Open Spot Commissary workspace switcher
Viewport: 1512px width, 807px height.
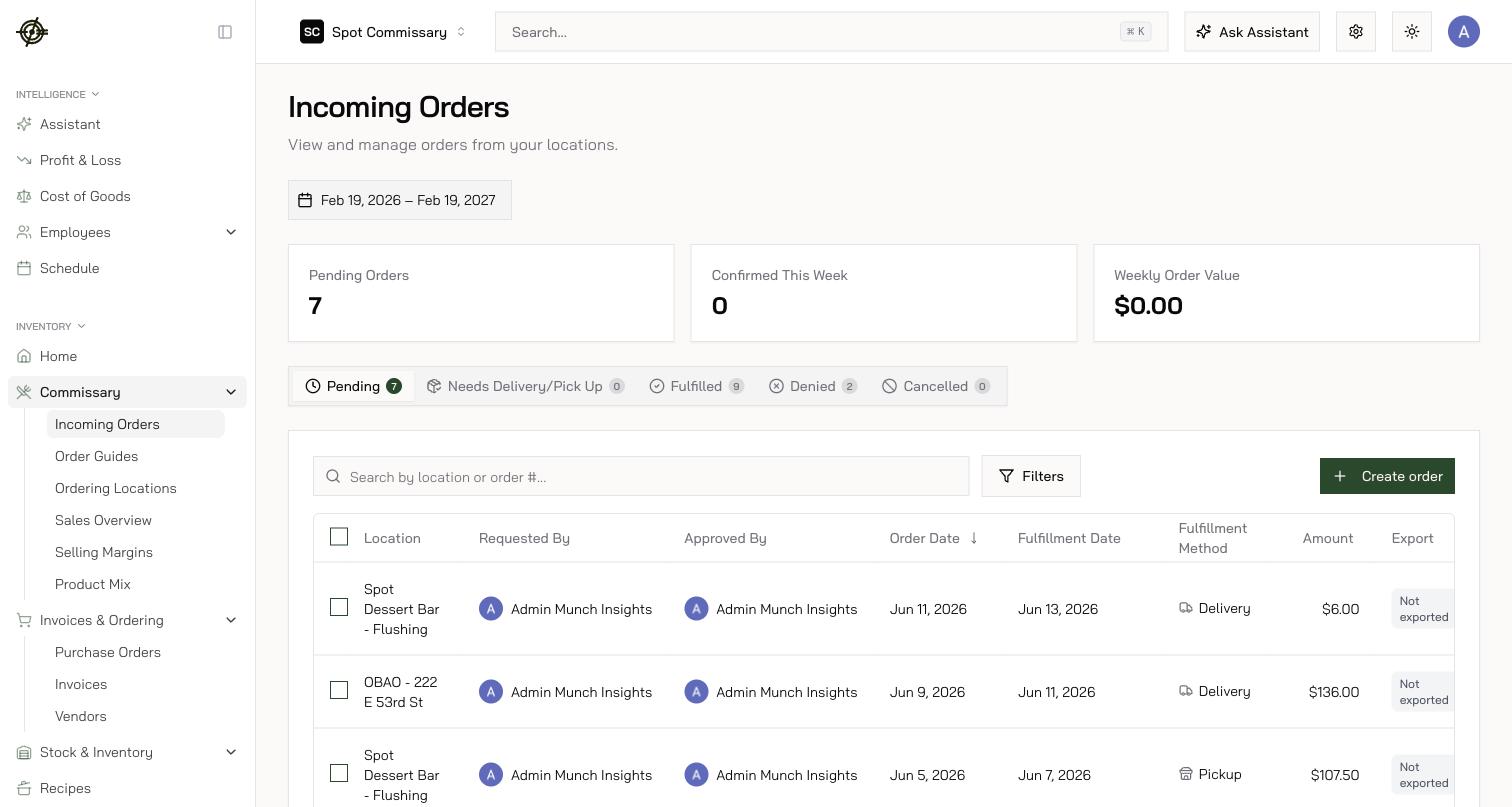tap(384, 32)
